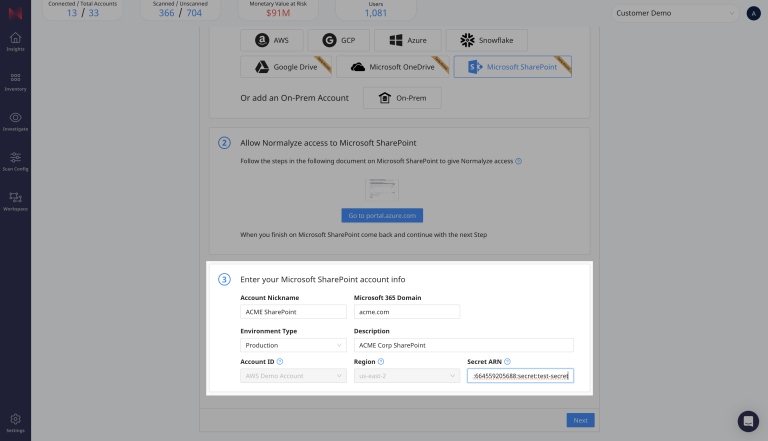This screenshot has height=441, width=768.
Task: Open Workspace in the sidebar
Action: (x=15, y=199)
